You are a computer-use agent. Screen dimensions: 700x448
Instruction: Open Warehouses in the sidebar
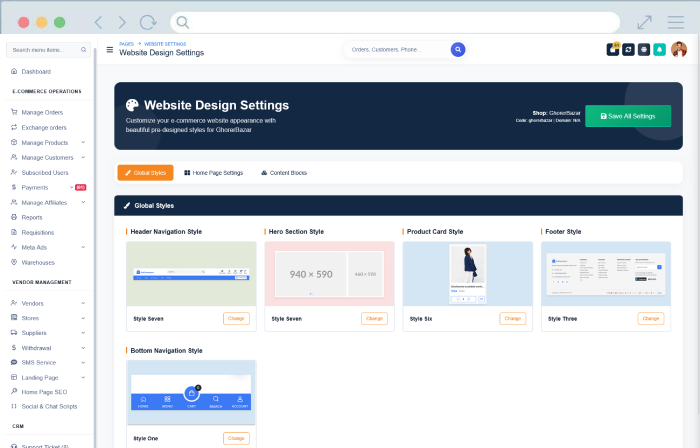(x=38, y=262)
